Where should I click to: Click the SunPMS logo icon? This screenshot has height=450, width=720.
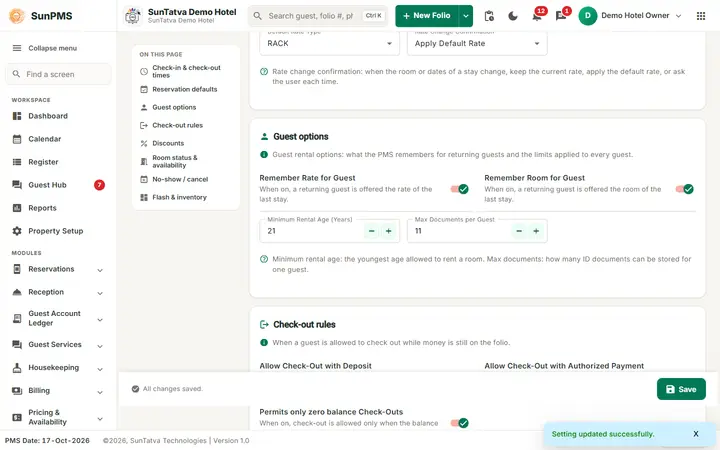(x=17, y=16)
